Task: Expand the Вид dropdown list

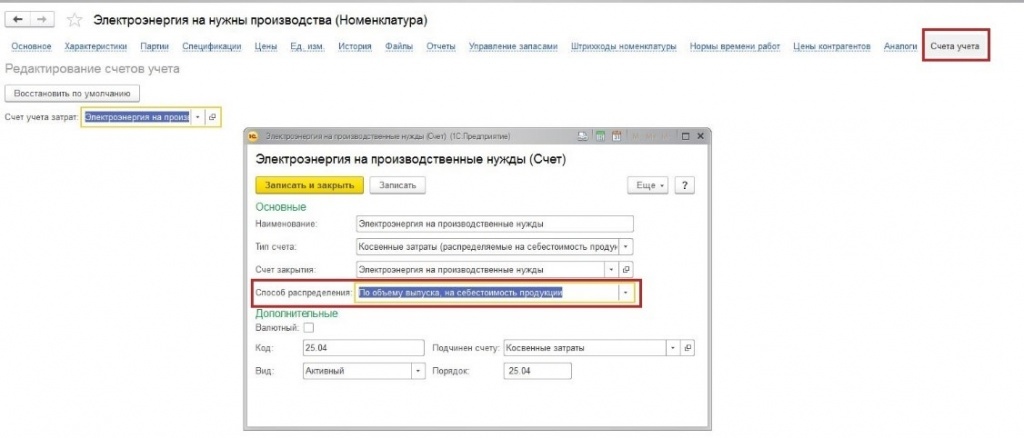Action: point(417,371)
